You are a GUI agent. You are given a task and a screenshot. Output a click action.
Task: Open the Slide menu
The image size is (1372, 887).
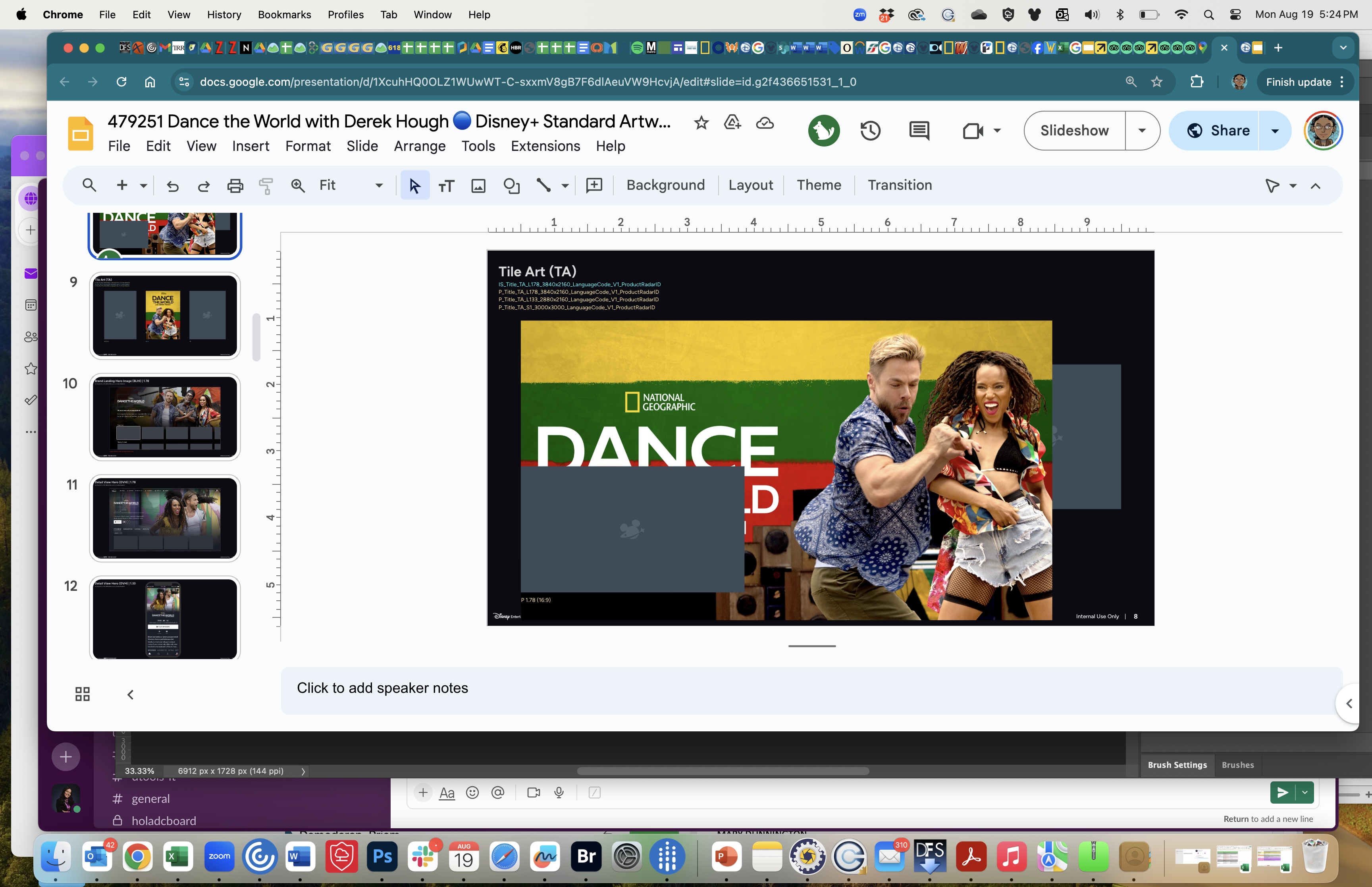click(x=362, y=146)
